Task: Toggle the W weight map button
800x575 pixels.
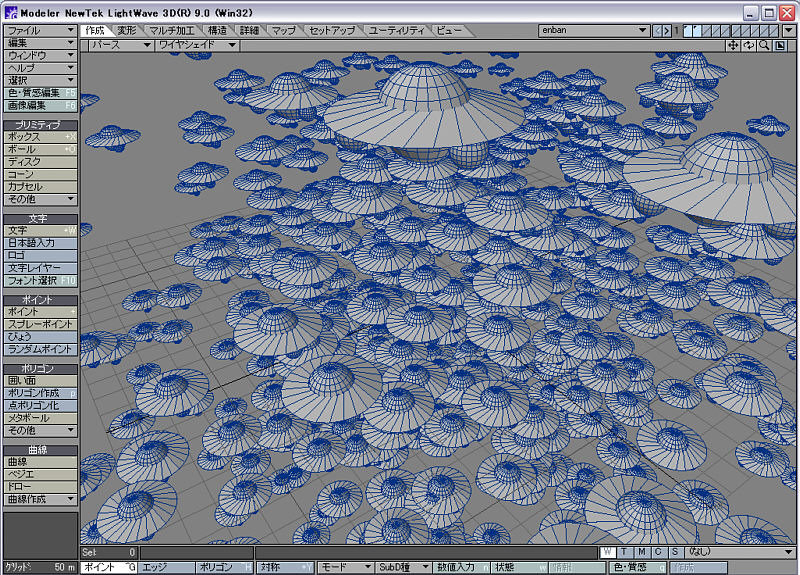Action: point(608,552)
